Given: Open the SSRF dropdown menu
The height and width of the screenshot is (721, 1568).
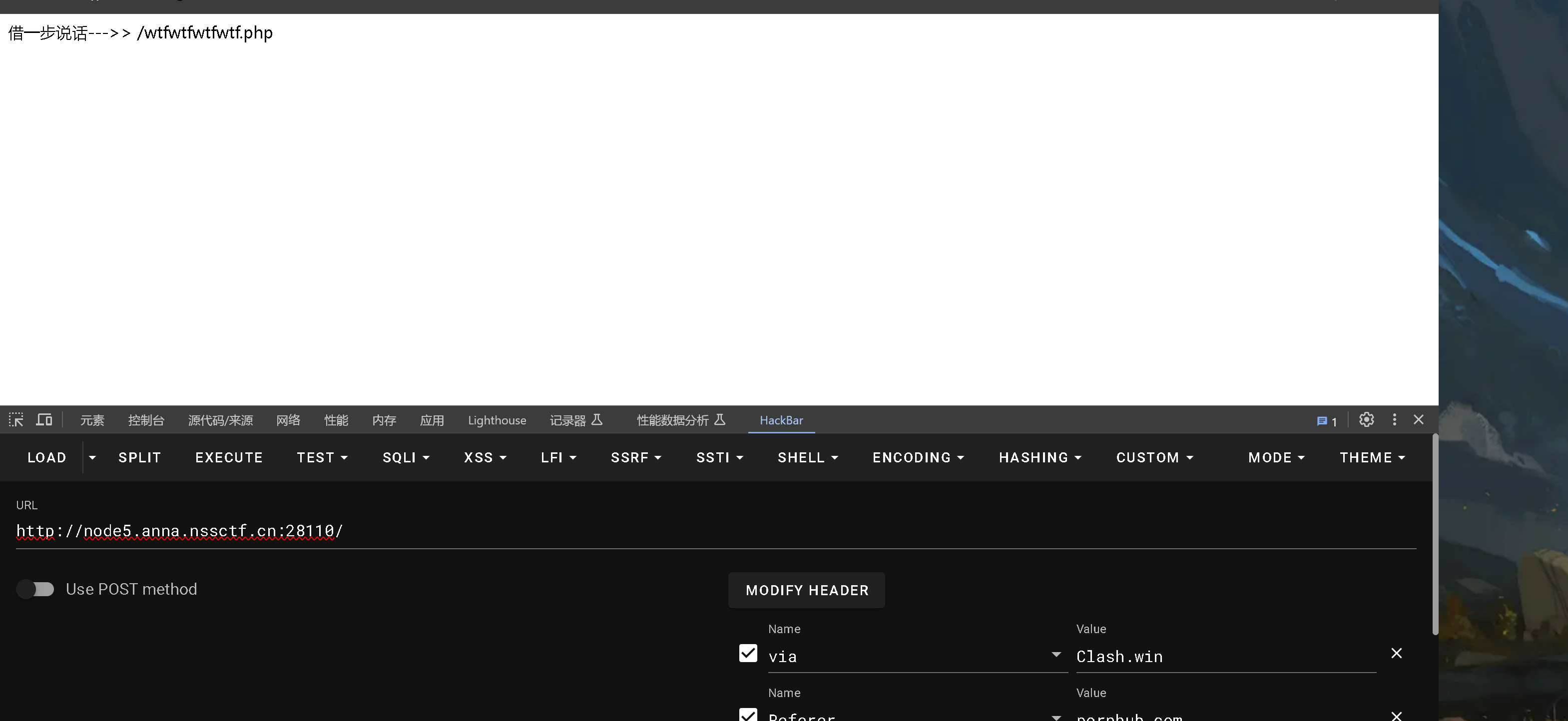Looking at the screenshot, I should click(636, 457).
